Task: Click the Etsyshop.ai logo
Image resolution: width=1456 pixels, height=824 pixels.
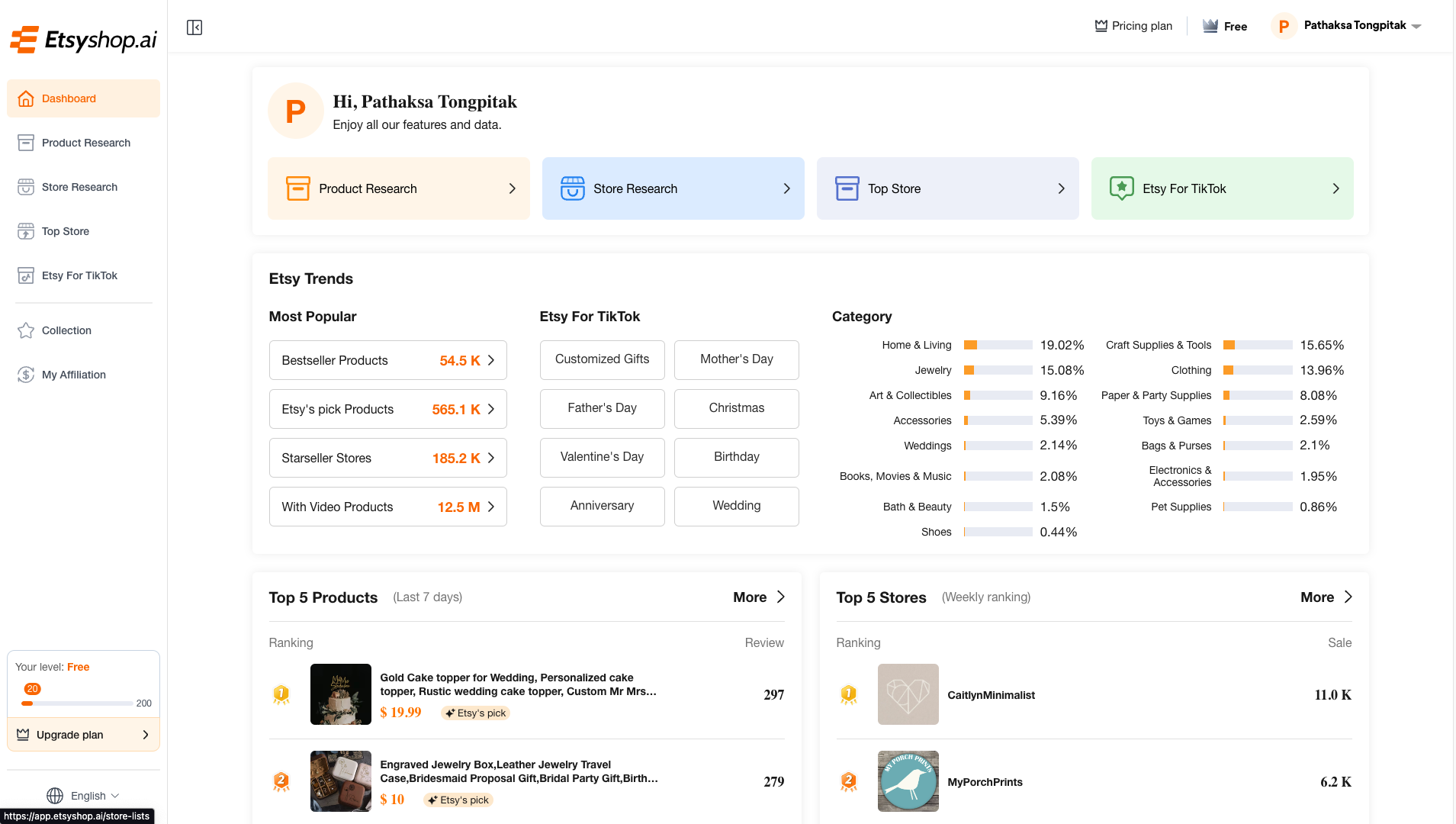Action: coord(82,38)
